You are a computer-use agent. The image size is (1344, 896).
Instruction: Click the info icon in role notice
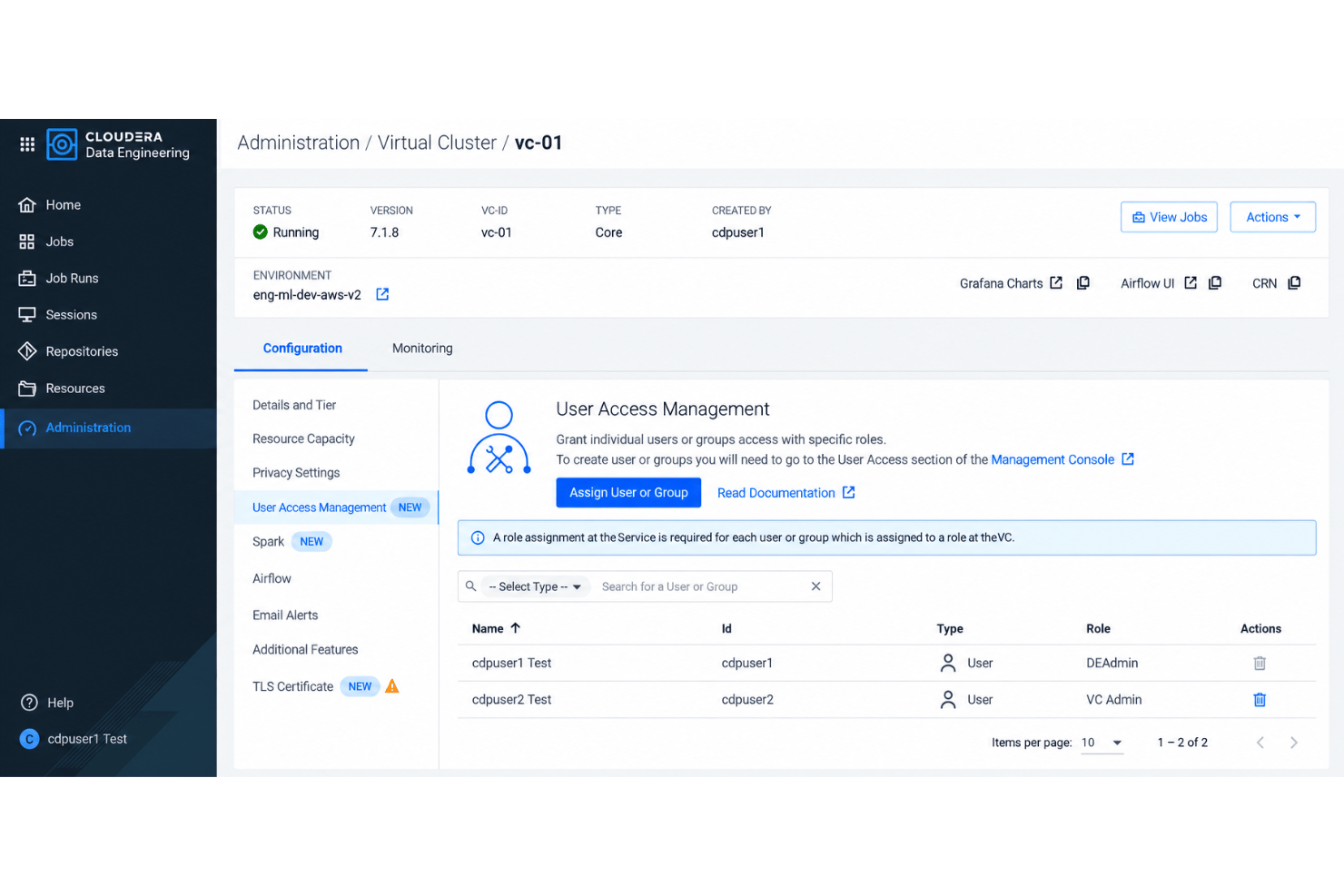point(478,537)
